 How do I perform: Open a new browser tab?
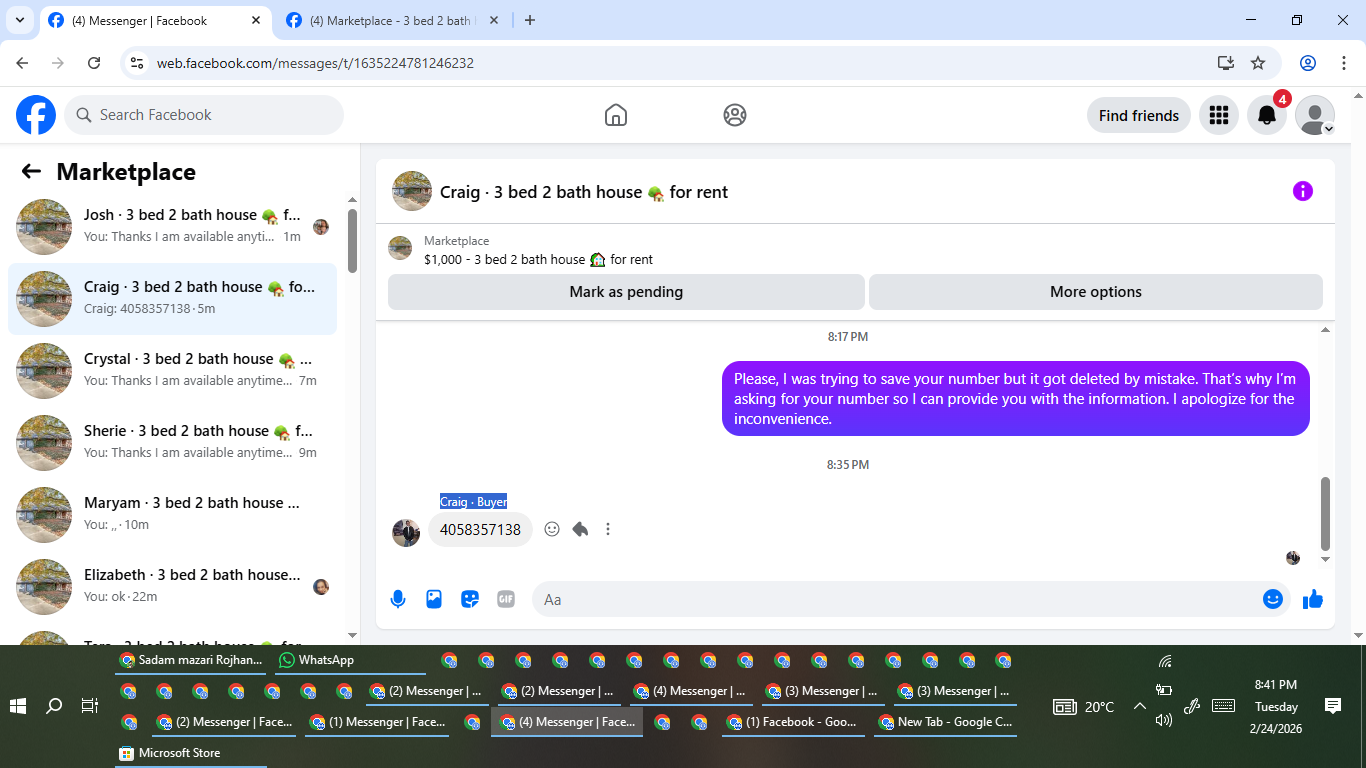pos(530,20)
